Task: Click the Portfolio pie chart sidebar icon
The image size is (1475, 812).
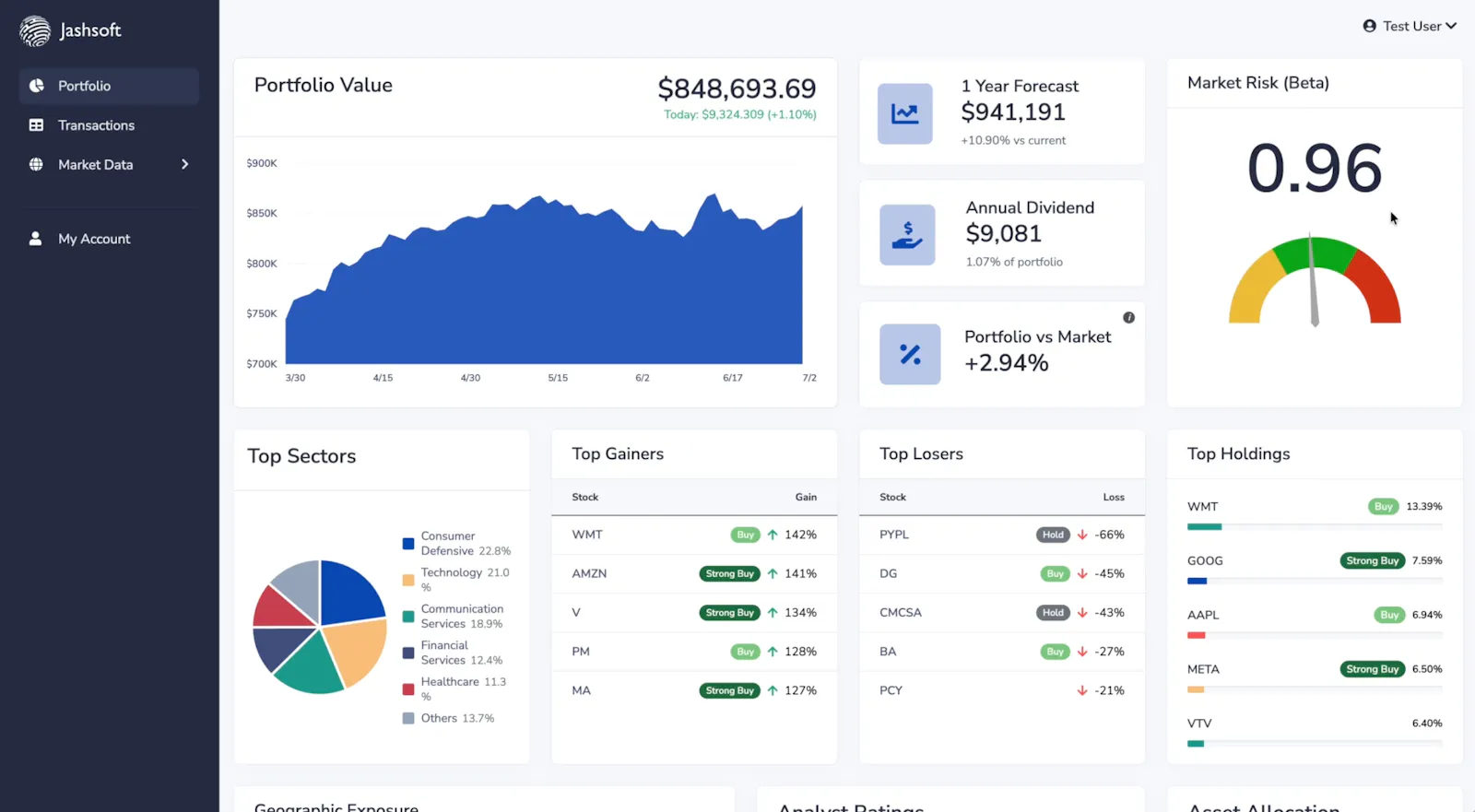Action: [37, 86]
